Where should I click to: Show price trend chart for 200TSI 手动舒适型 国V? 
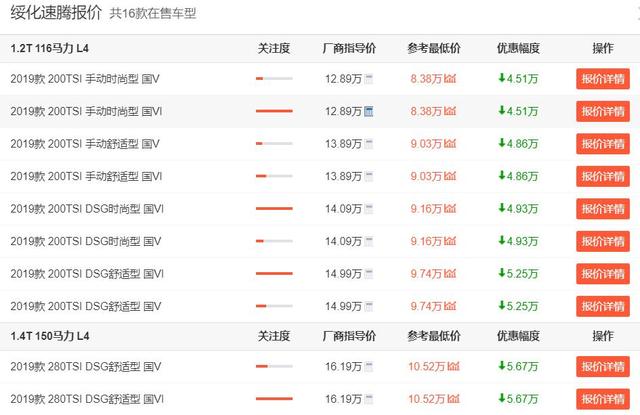450,143
